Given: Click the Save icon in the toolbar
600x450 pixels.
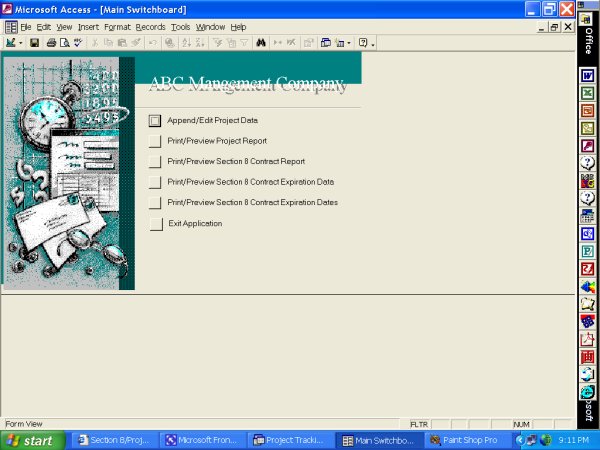Looking at the screenshot, I should tap(34, 44).
